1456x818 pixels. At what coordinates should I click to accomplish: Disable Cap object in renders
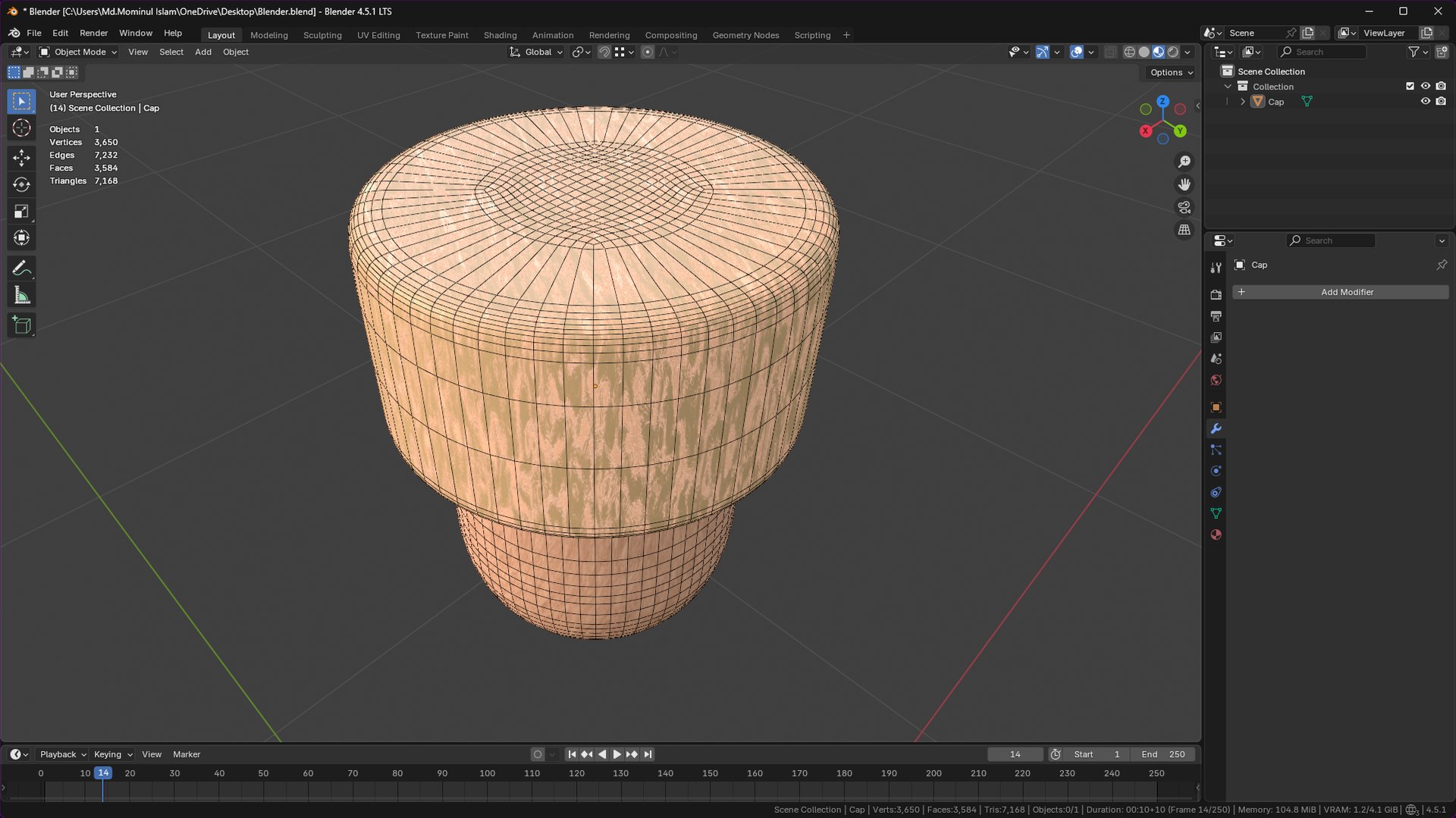pyautogui.click(x=1441, y=102)
